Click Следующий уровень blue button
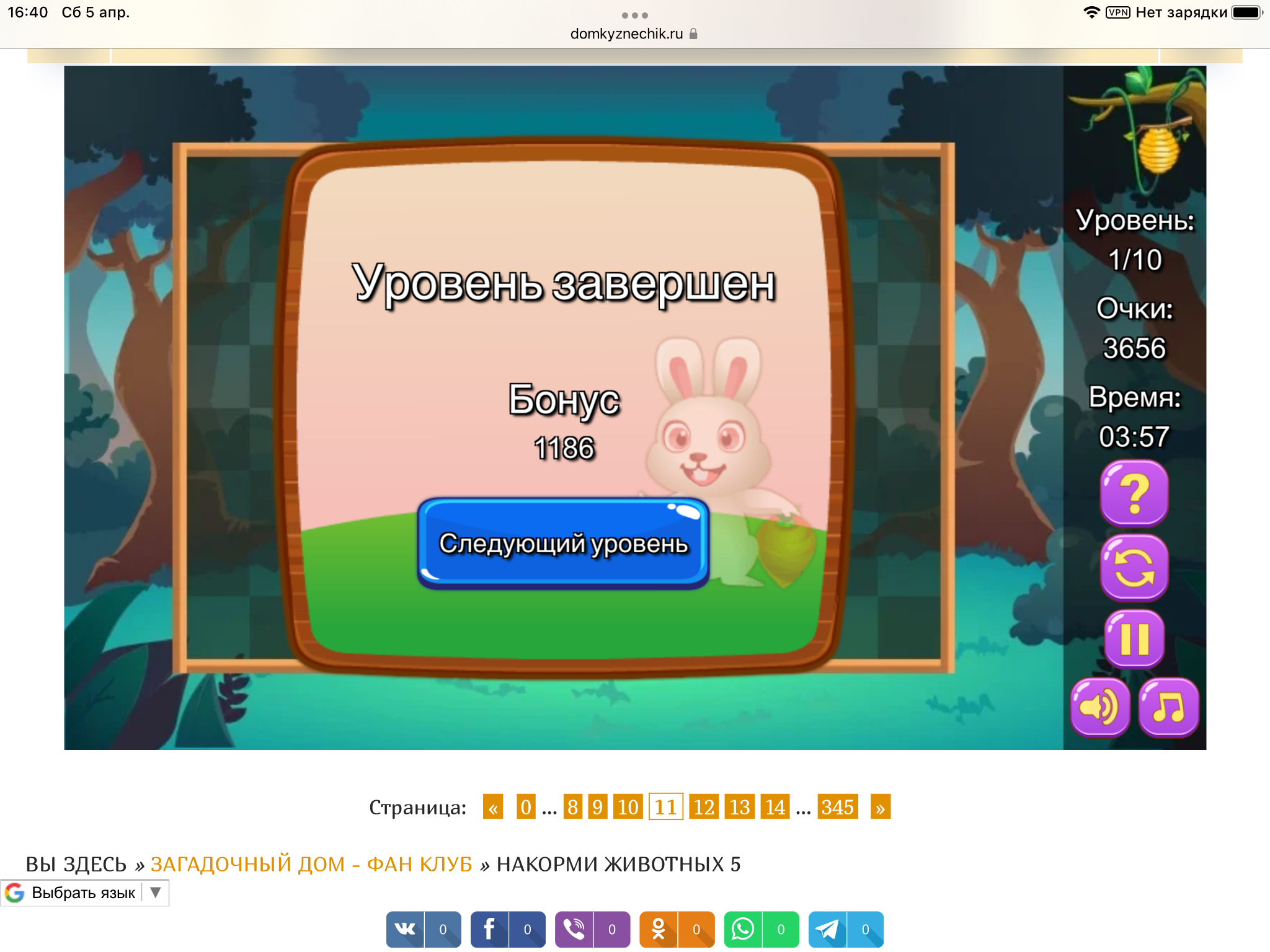This screenshot has width=1270, height=952. 563,543
